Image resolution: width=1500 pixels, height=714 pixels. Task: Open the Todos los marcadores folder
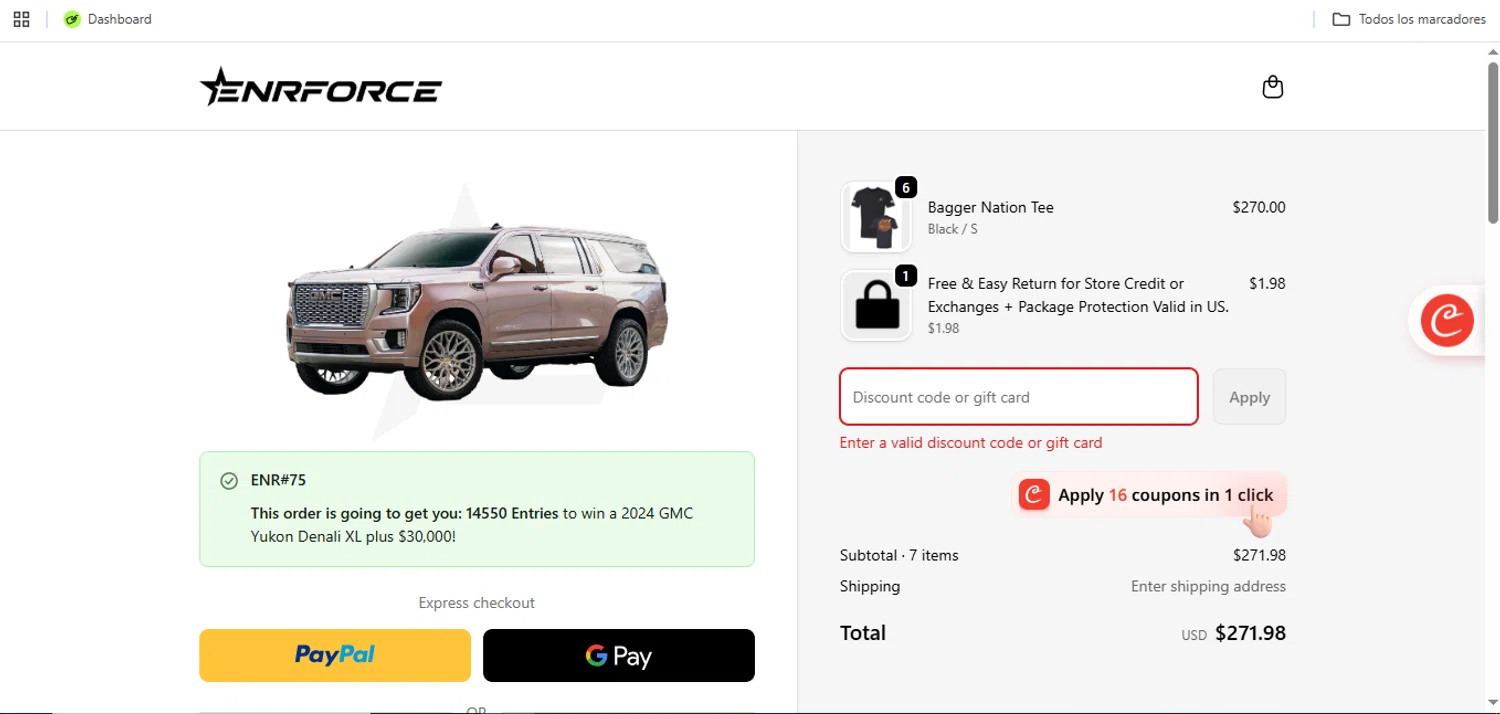(1409, 19)
